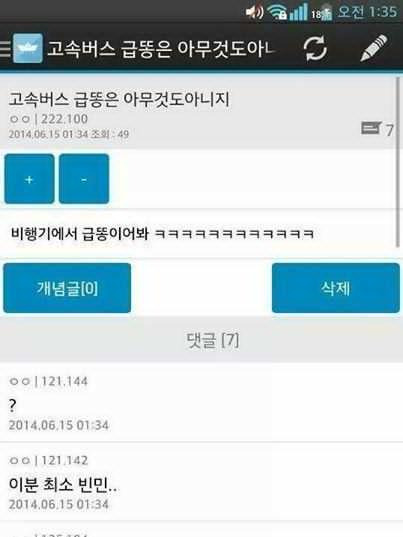Tap the volume icon in status bar
Image resolution: width=403 pixels, height=537 pixels.
click(254, 13)
